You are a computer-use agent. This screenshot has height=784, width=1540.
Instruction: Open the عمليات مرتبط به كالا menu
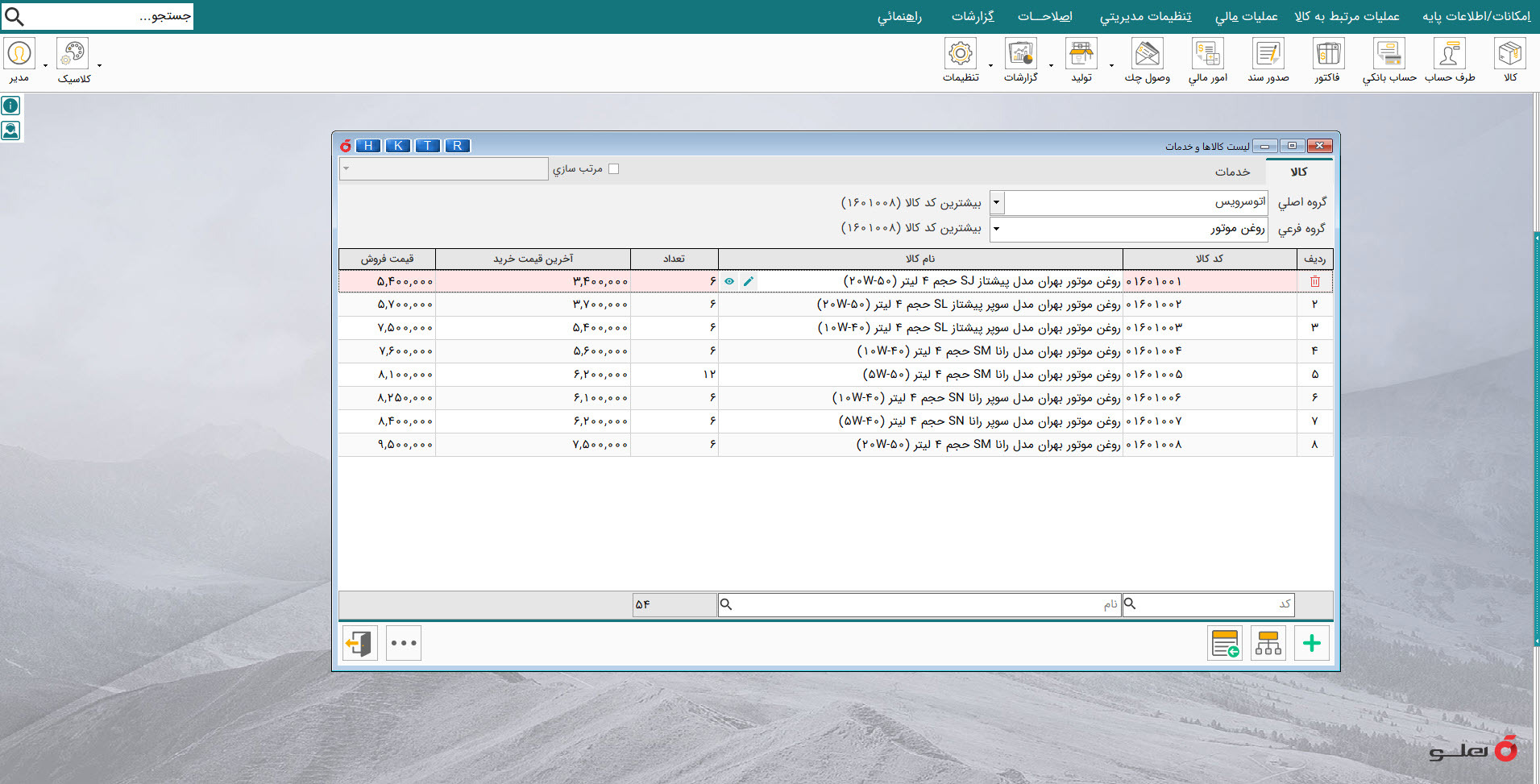pos(1347,16)
